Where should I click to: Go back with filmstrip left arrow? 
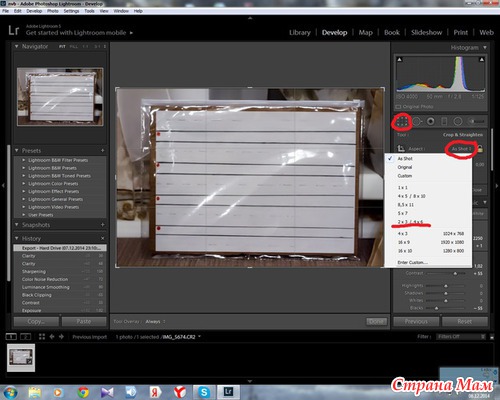point(52,337)
